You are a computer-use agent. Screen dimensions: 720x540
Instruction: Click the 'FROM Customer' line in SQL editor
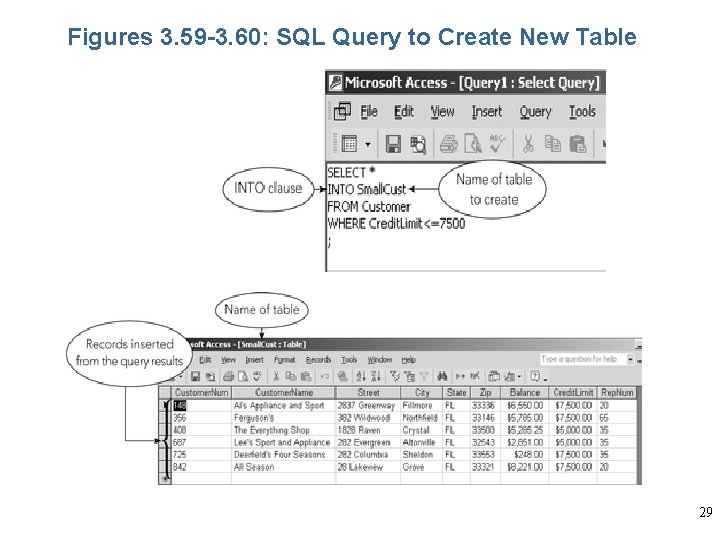369,207
